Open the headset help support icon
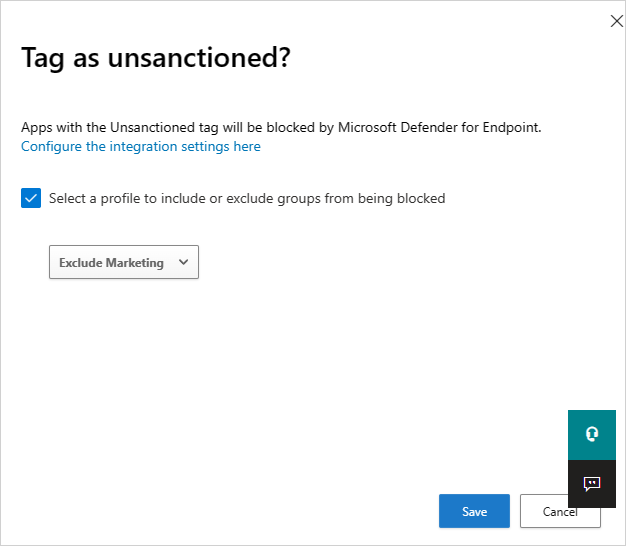The image size is (626, 546). (x=592, y=434)
